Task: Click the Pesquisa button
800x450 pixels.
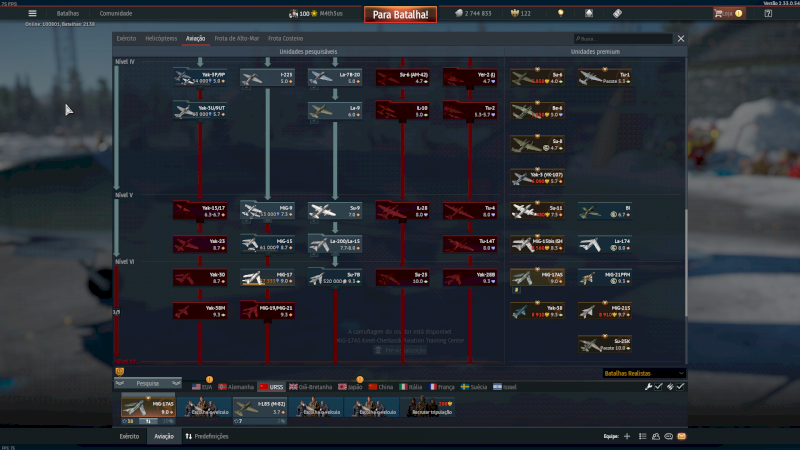Action: [x=148, y=383]
